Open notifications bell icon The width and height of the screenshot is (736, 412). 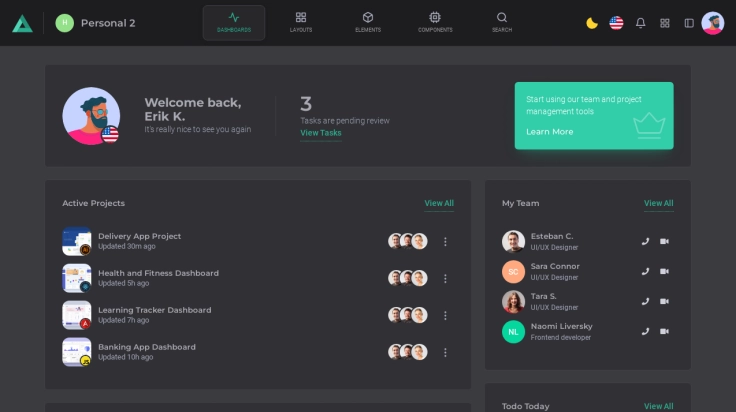tap(640, 23)
